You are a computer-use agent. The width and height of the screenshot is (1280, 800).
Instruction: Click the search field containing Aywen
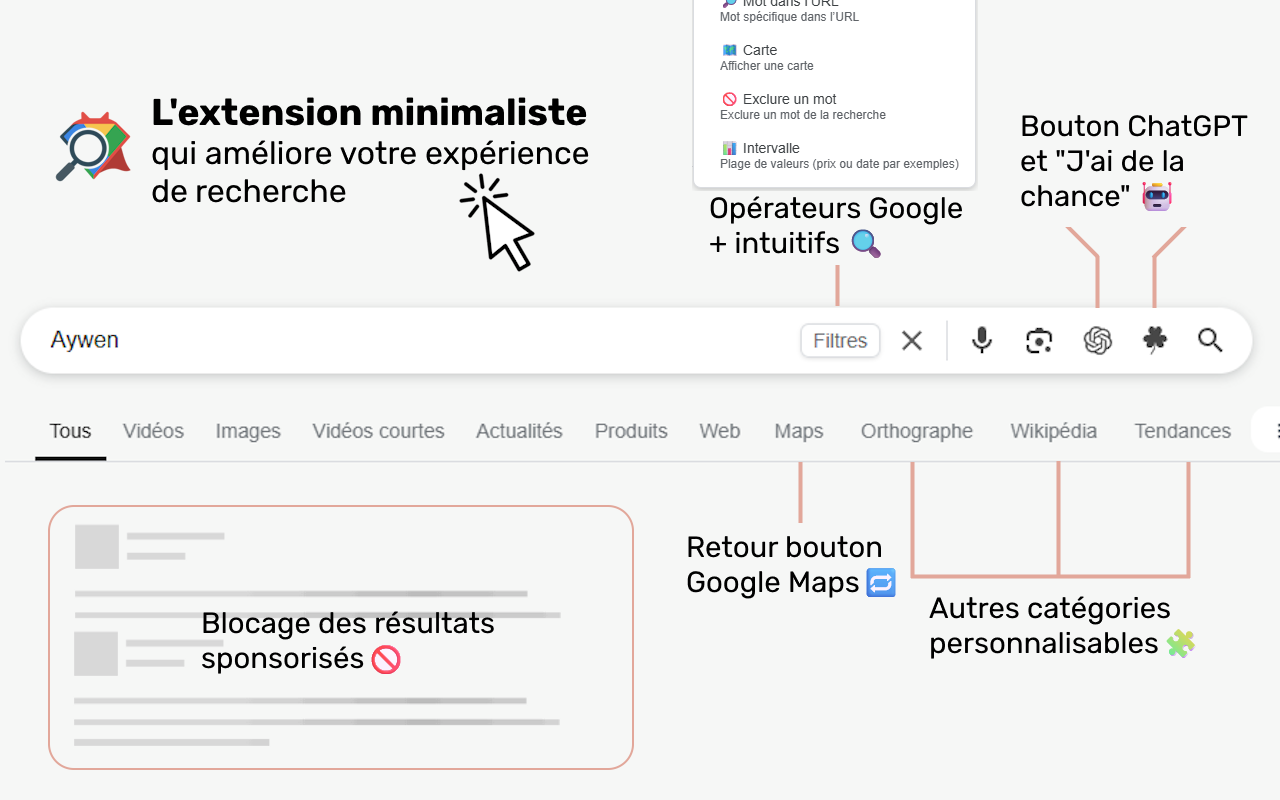click(400, 341)
